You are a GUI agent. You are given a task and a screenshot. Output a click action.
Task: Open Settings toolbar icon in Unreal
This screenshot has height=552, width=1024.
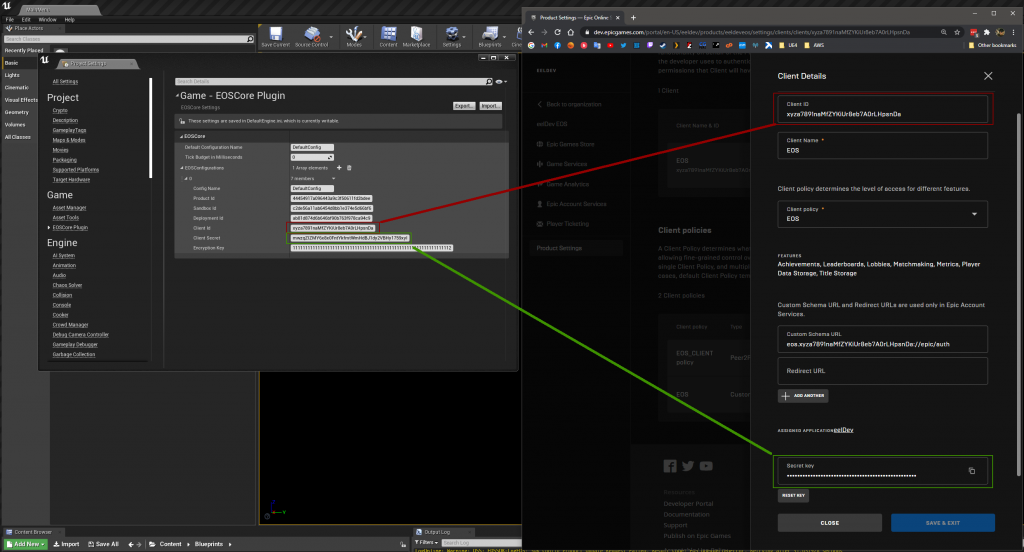pyautogui.click(x=451, y=34)
